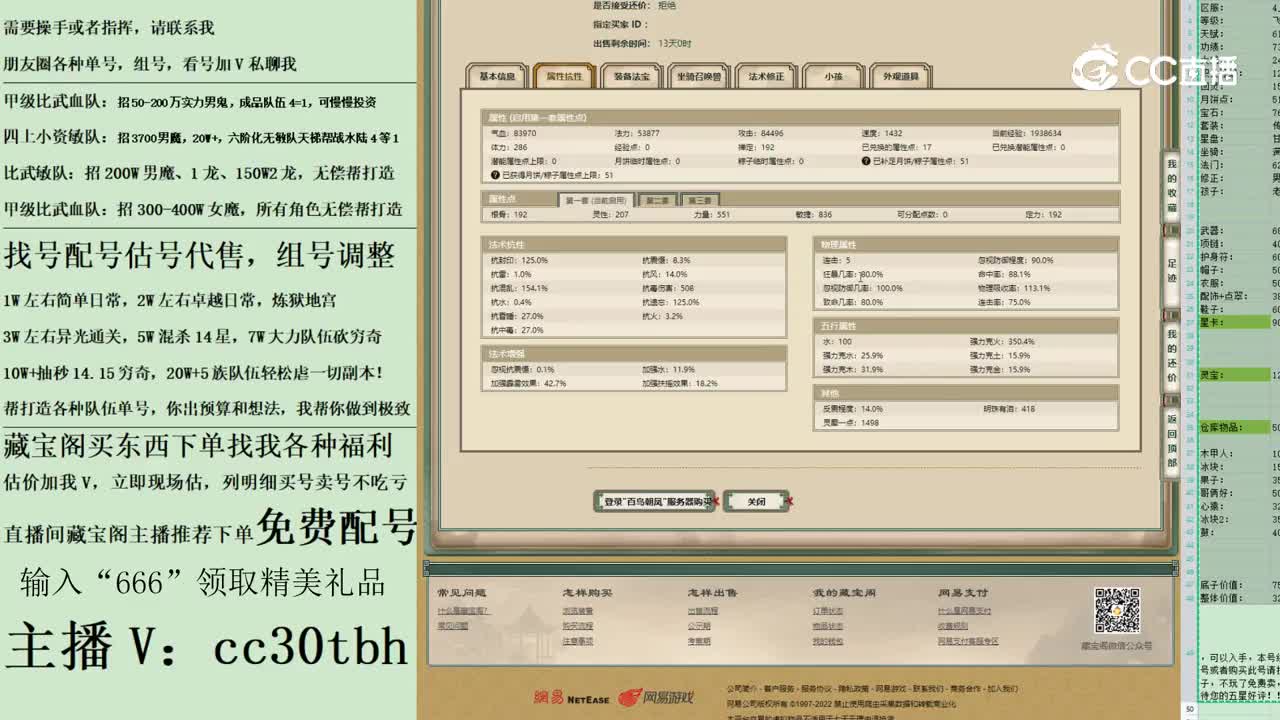Screen dimensions: 1280x720
Task: Click 商务合作 footer link
Action: tap(964, 689)
